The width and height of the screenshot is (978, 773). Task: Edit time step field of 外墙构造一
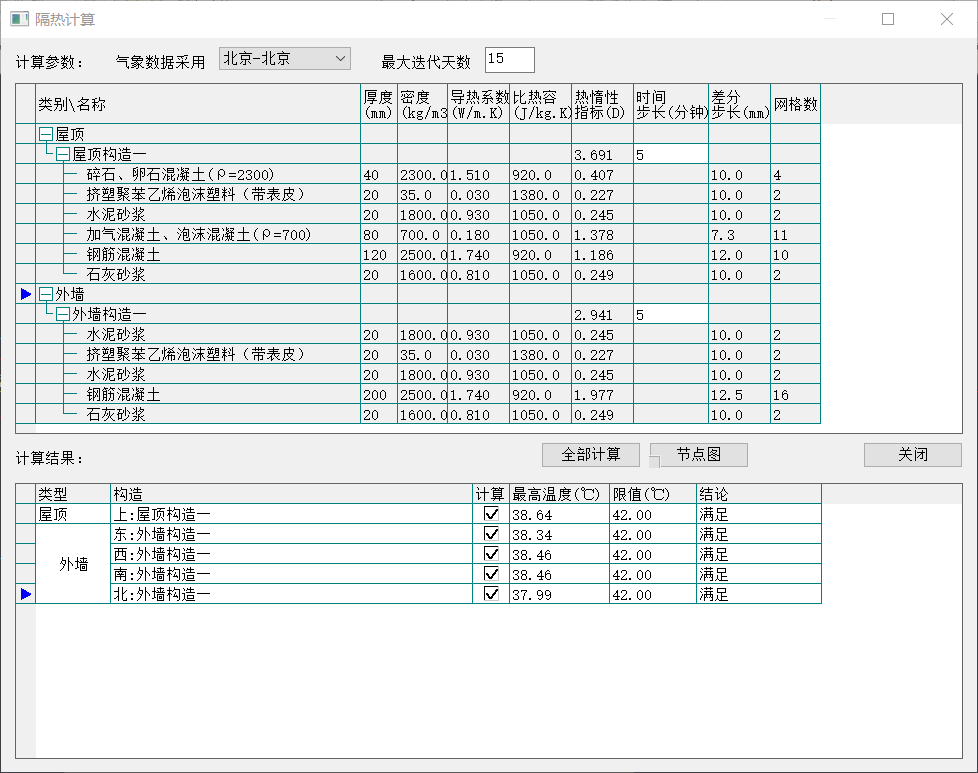tap(670, 315)
